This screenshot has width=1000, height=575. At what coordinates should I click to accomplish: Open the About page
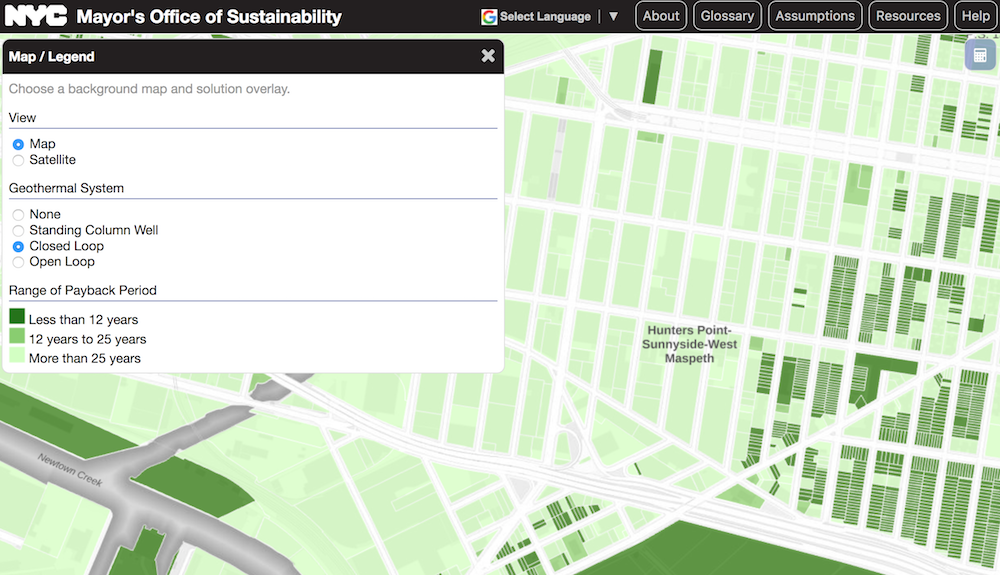pyautogui.click(x=661, y=16)
